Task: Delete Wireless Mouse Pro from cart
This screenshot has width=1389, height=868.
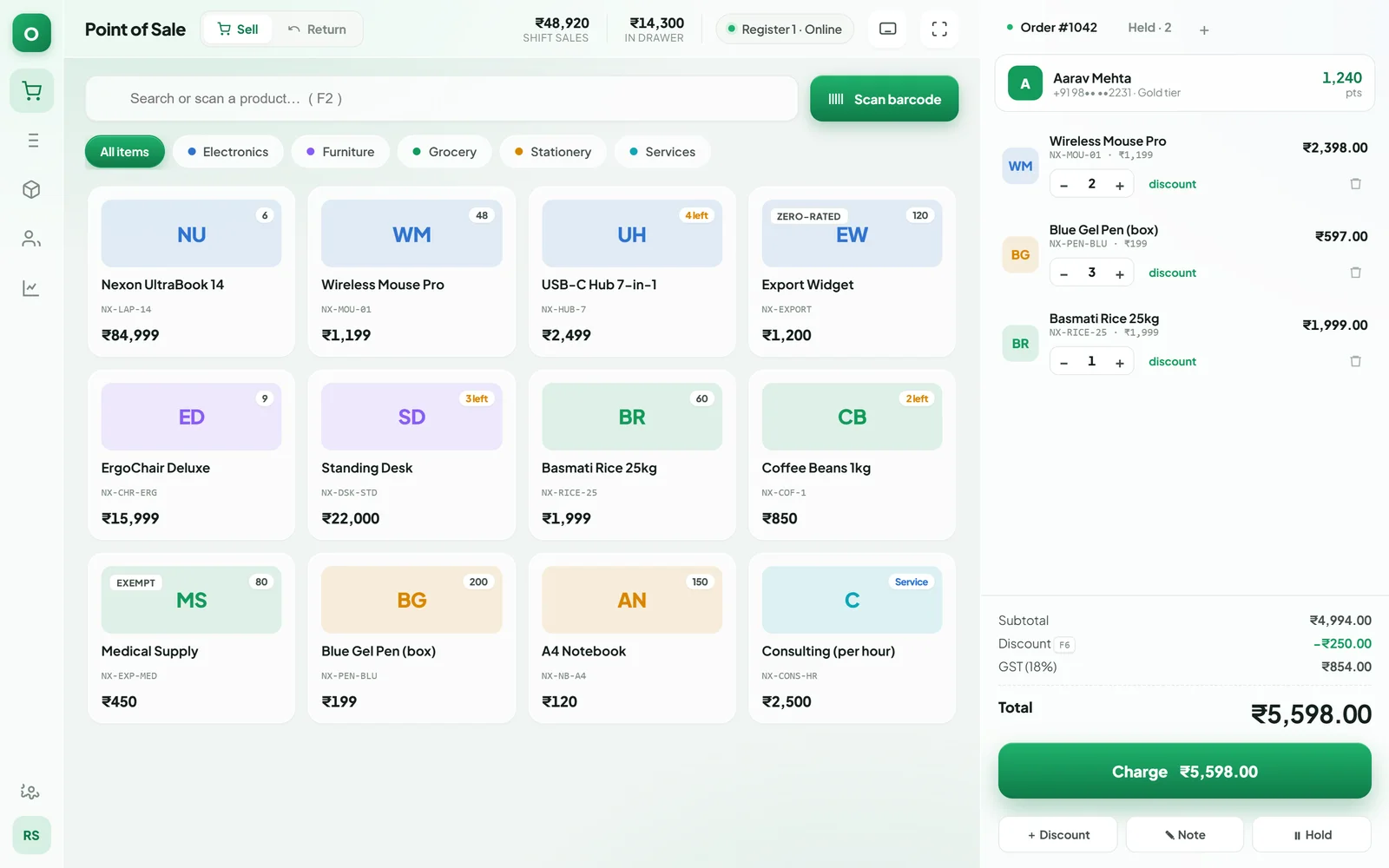Action: 1355,184
